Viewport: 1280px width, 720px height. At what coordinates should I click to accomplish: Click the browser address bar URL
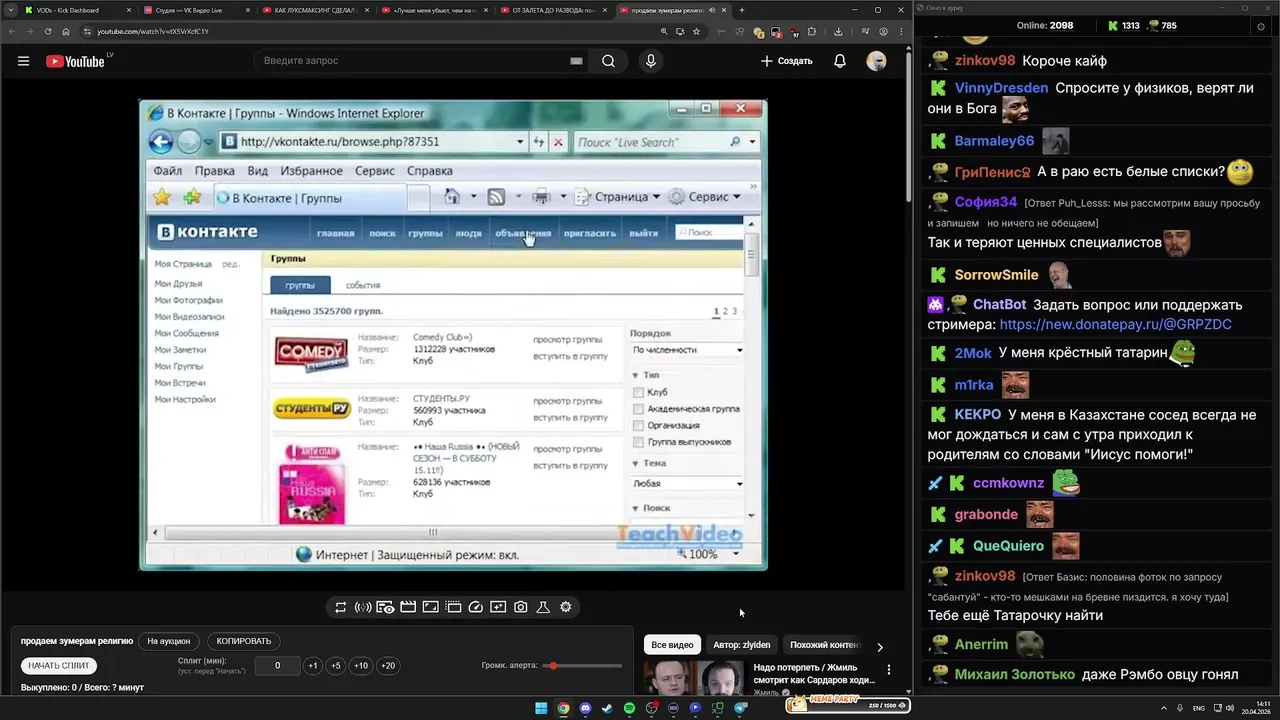click(x=153, y=31)
